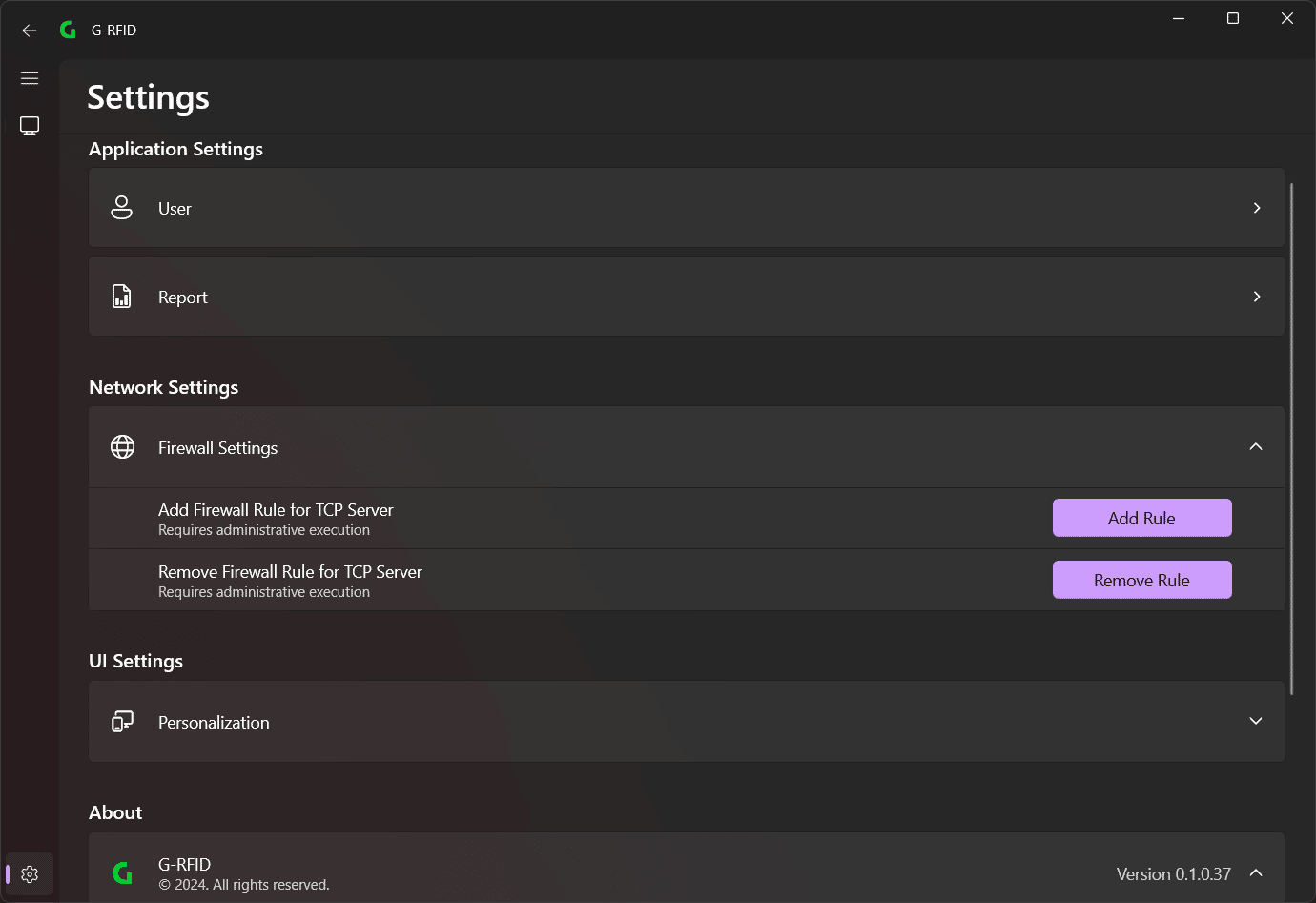This screenshot has height=903, width=1316.
Task: Open User page via right chevron
Action: [x=1257, y=208]
